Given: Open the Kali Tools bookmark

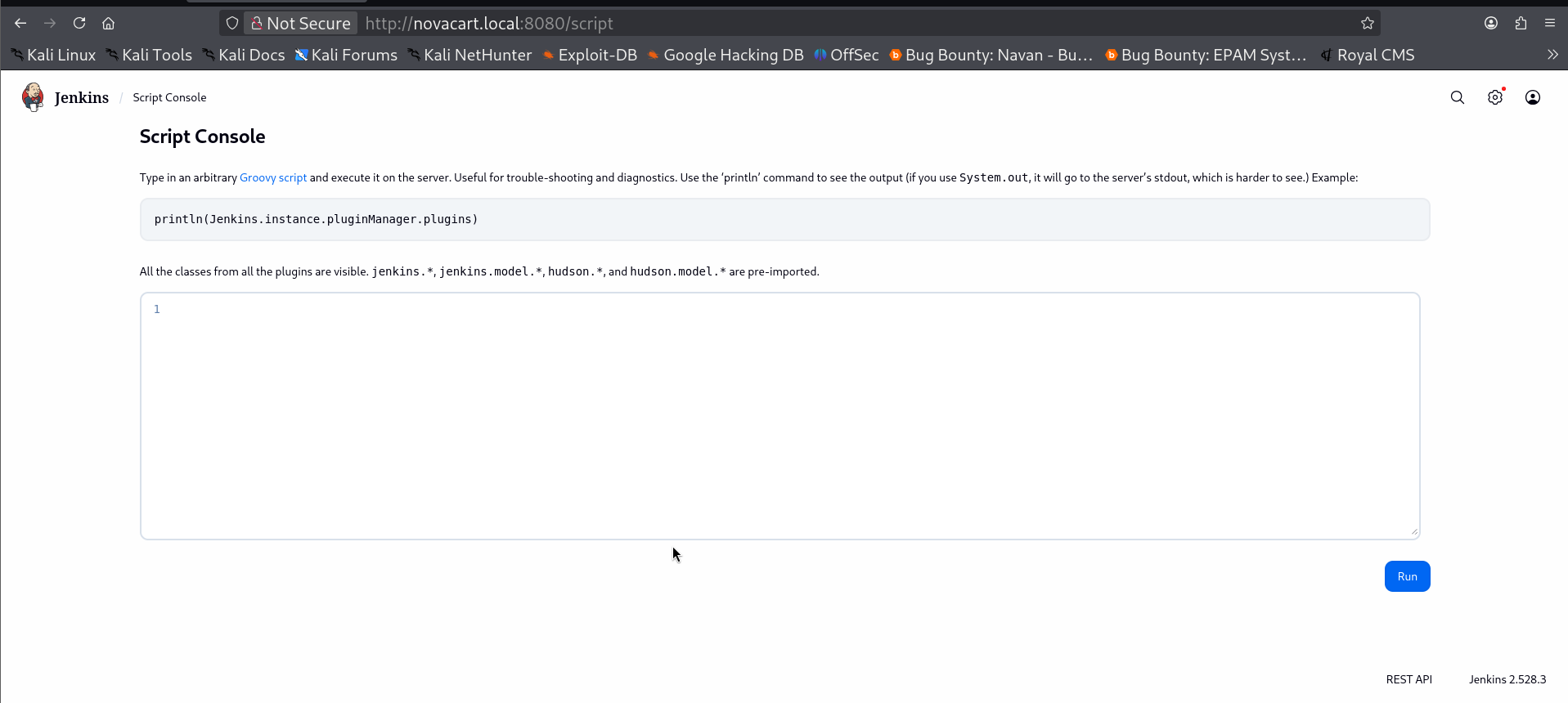Looking at the screenshot, I should [x=149, y=55].
